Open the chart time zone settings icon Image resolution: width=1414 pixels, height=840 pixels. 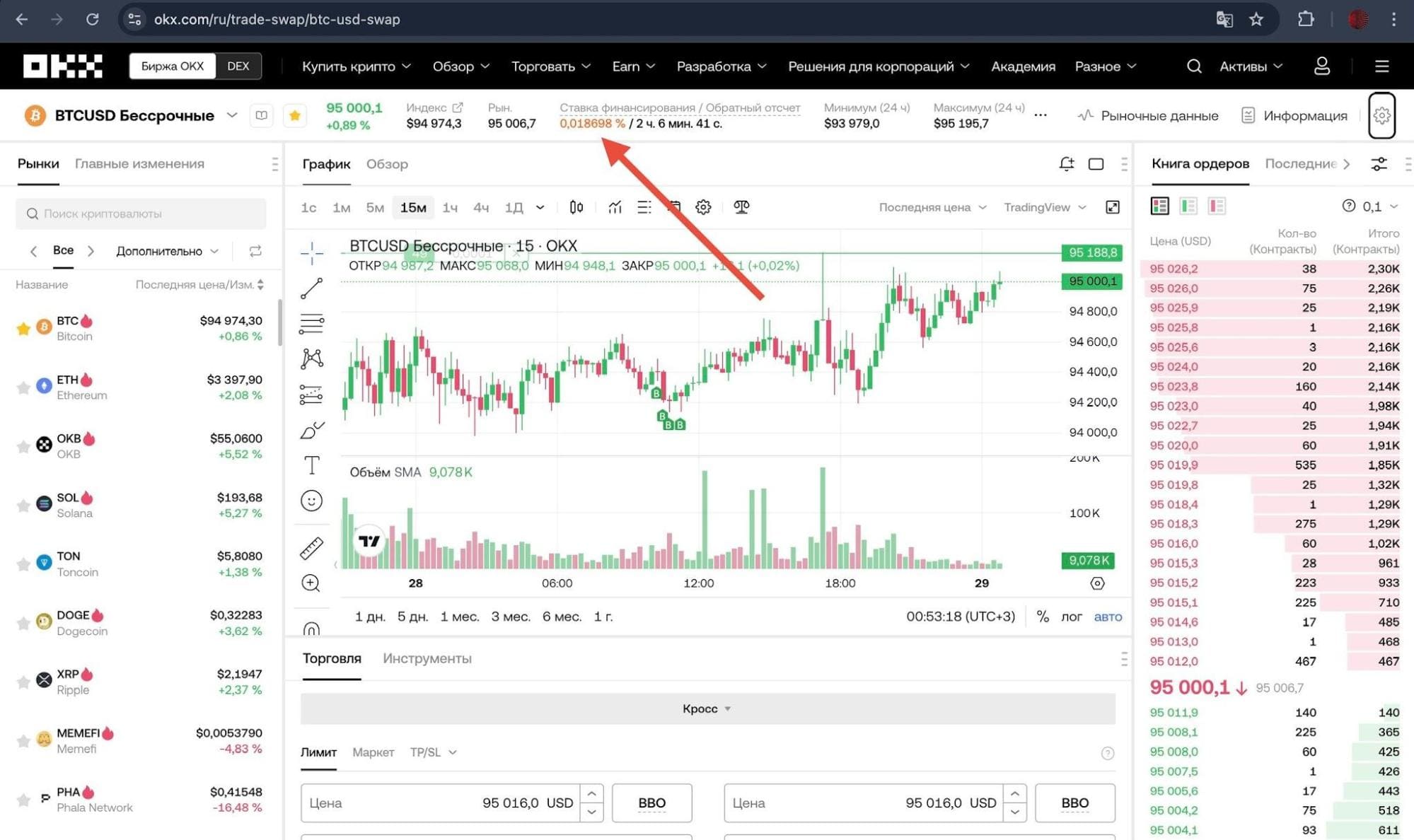[1097, 583]
